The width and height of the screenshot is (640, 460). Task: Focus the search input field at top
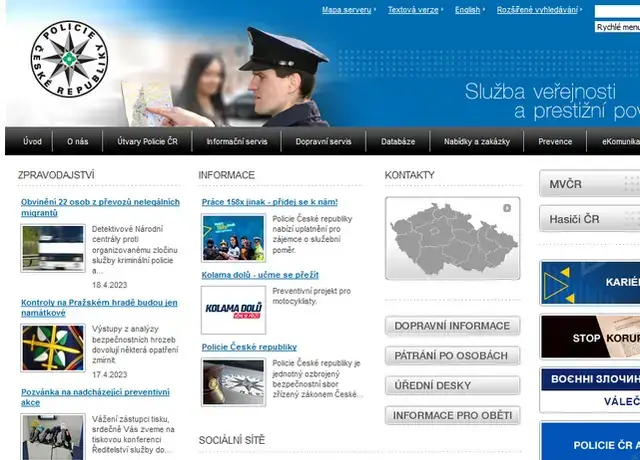(617, 11)
